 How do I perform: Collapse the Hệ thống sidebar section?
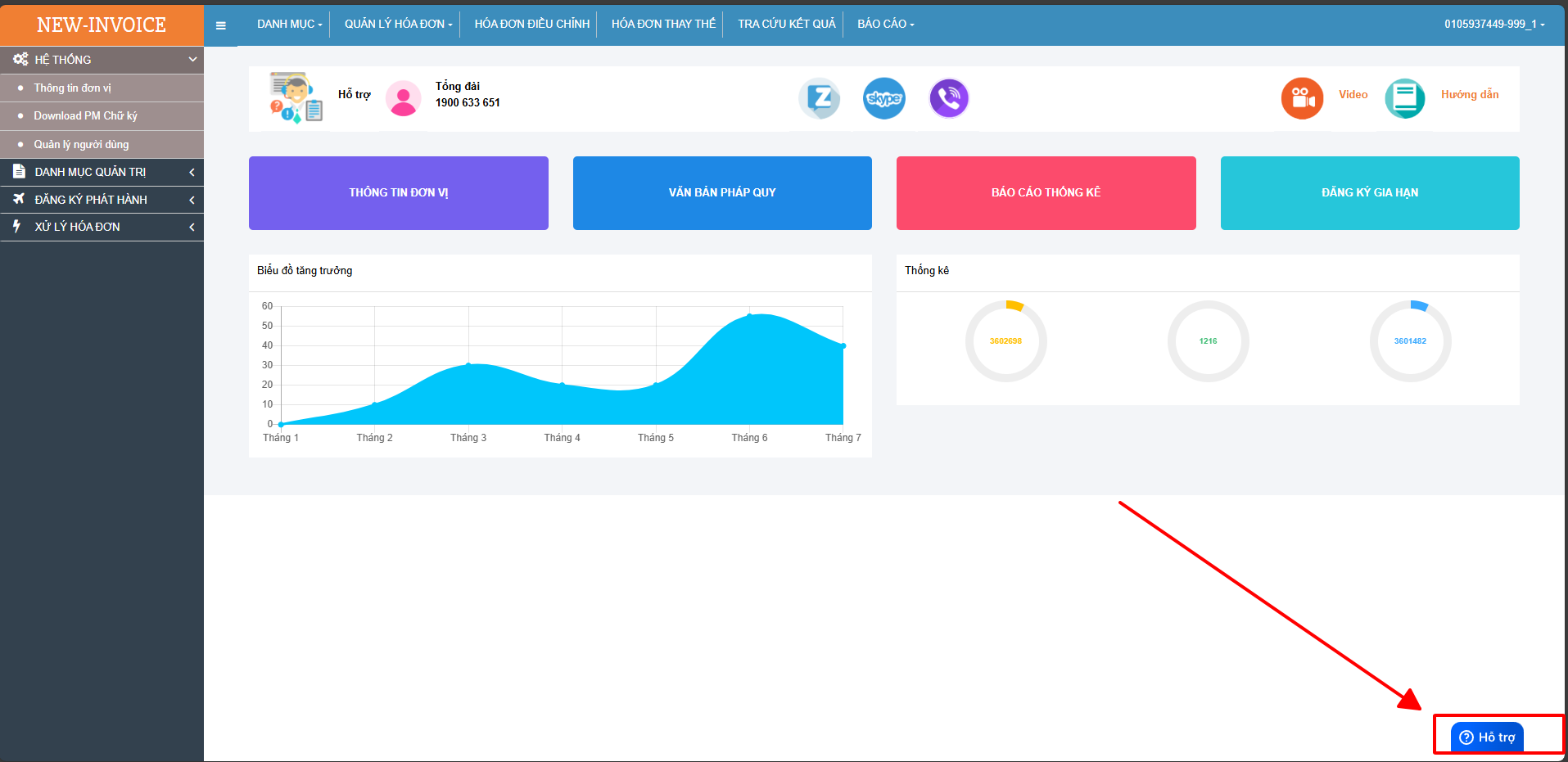(x=192, y=59)
